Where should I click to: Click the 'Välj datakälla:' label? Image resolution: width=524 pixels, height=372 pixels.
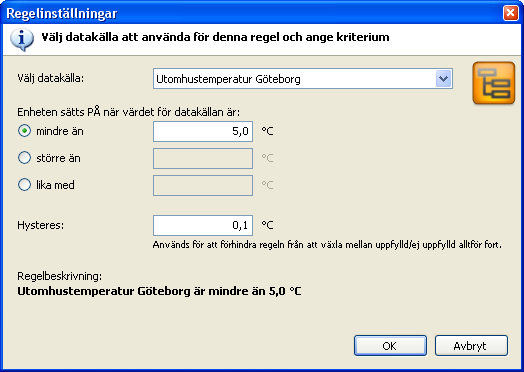tap(51, 79)
